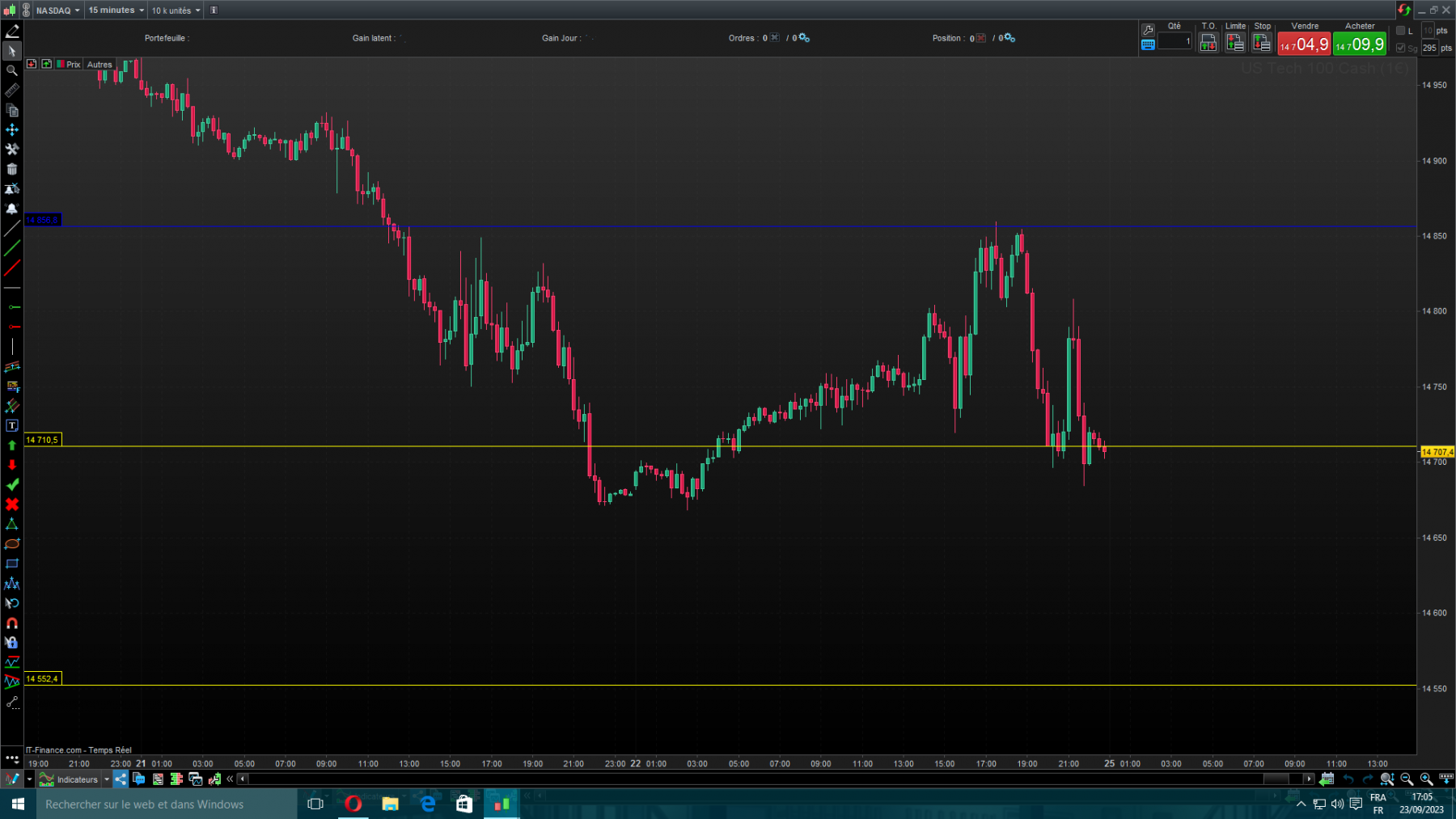Click the Qté quantity input field

pos(1175,41)
